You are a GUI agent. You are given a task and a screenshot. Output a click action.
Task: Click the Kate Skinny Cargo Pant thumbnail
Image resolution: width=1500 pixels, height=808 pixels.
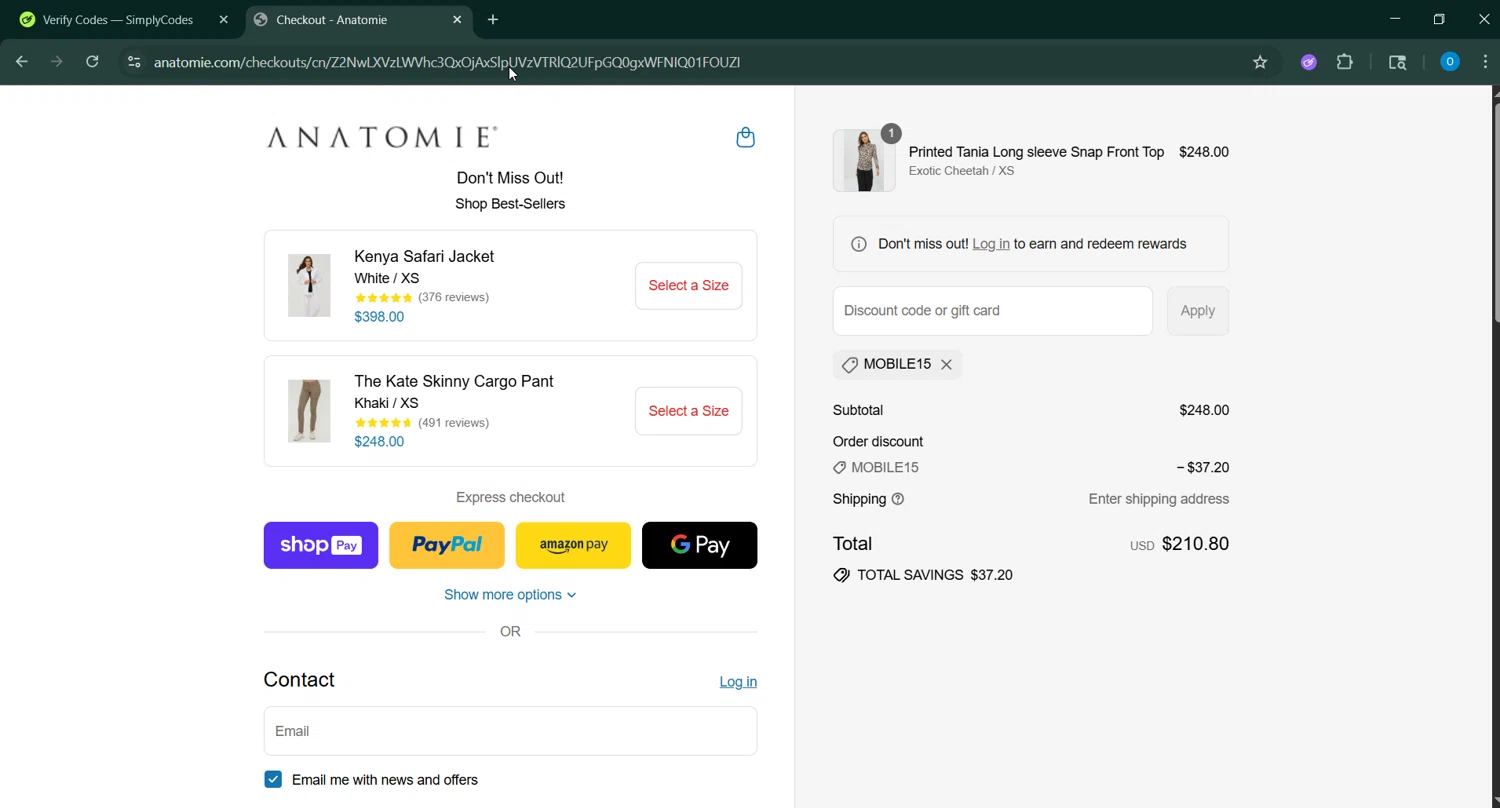pos(309,411)
